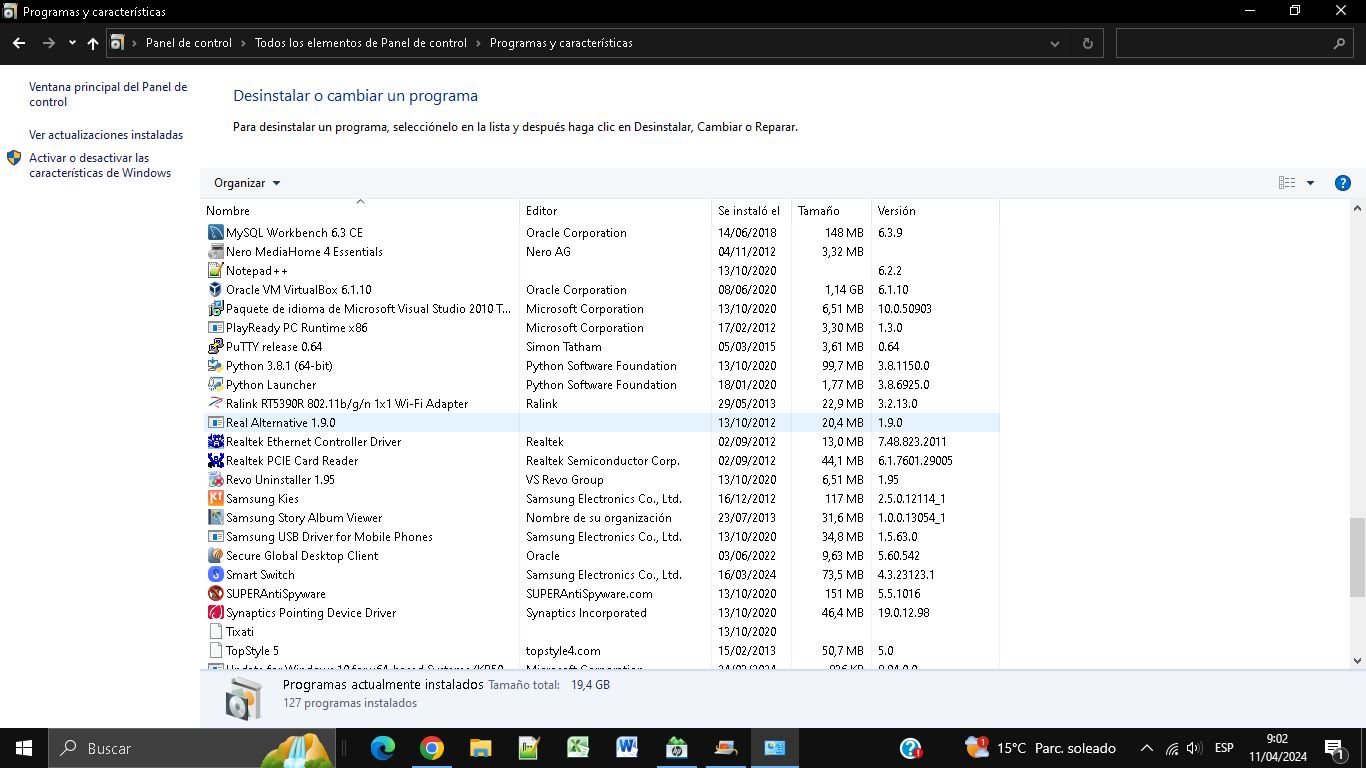Click the view options icon in toolbar
This screenshot has width=1366, height=768.
[x=1287, y=183]
